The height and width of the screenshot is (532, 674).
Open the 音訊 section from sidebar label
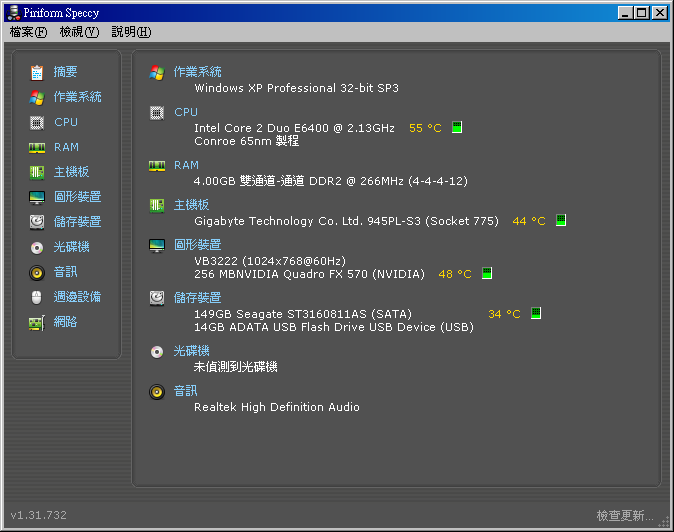click(x=65, y=272)
